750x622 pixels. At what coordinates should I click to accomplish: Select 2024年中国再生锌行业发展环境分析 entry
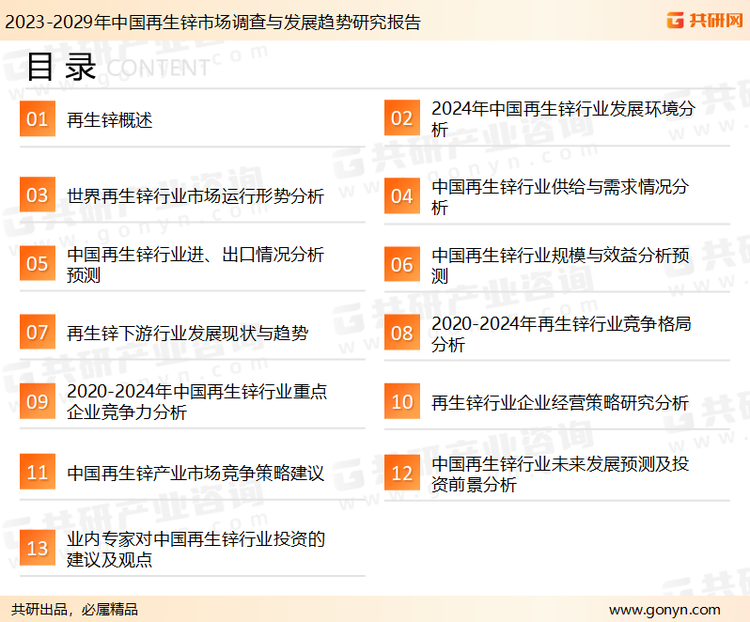pos(563,119)
